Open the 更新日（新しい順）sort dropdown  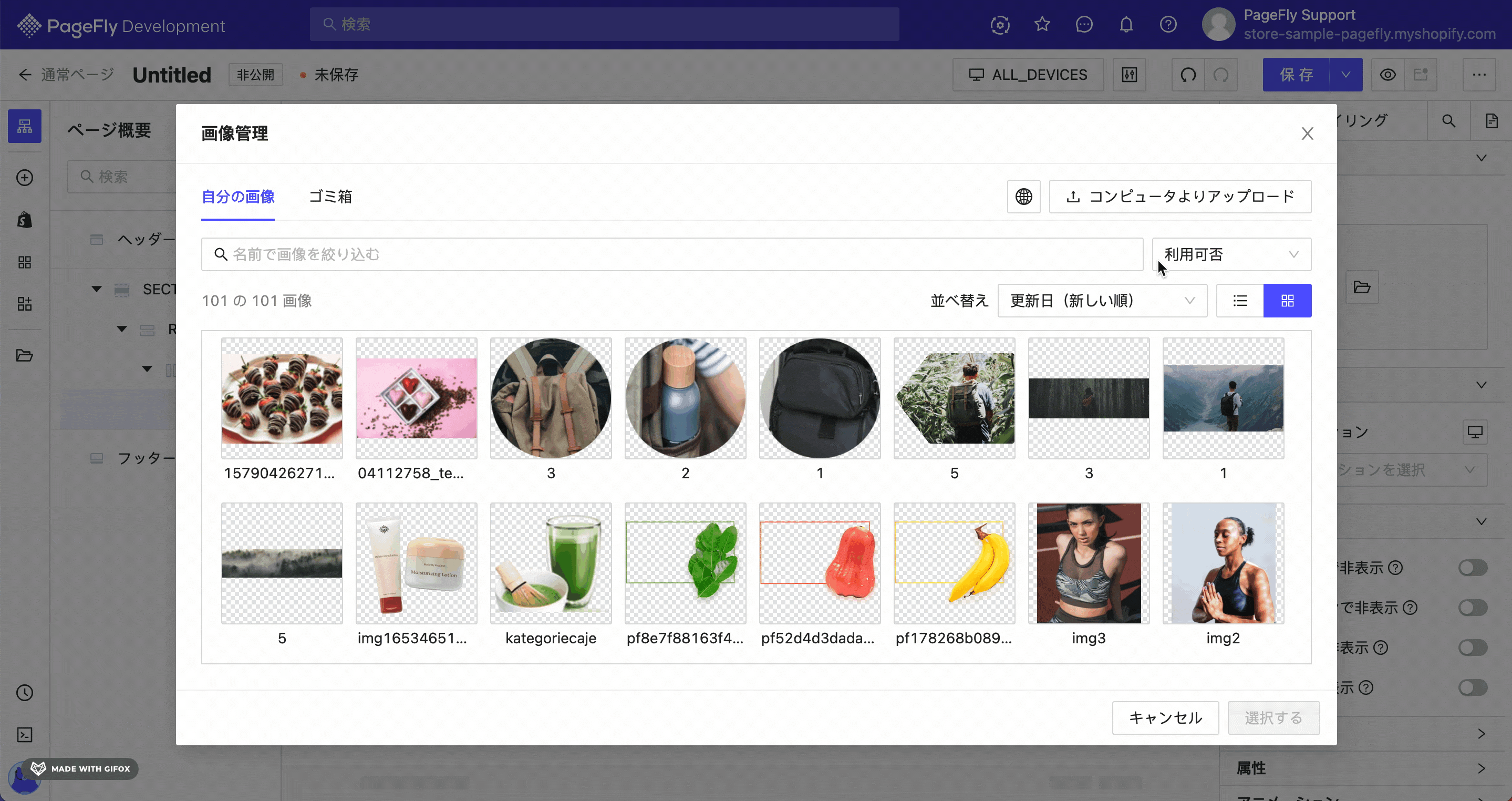(1102, 301)
